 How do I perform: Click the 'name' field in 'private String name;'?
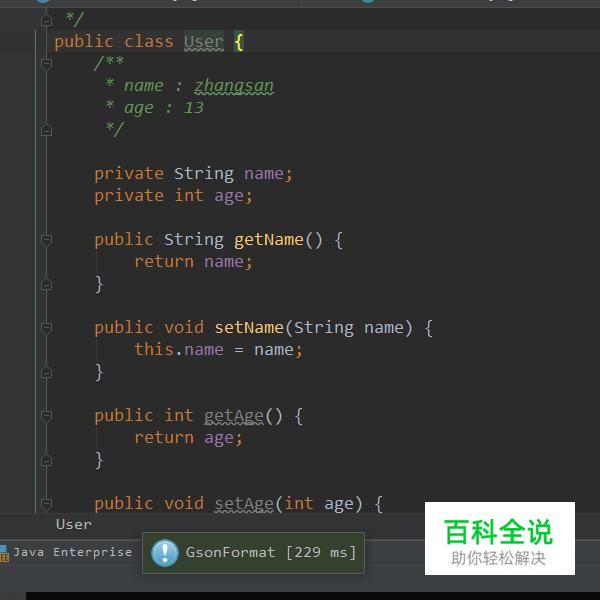[x=264, y=174]
